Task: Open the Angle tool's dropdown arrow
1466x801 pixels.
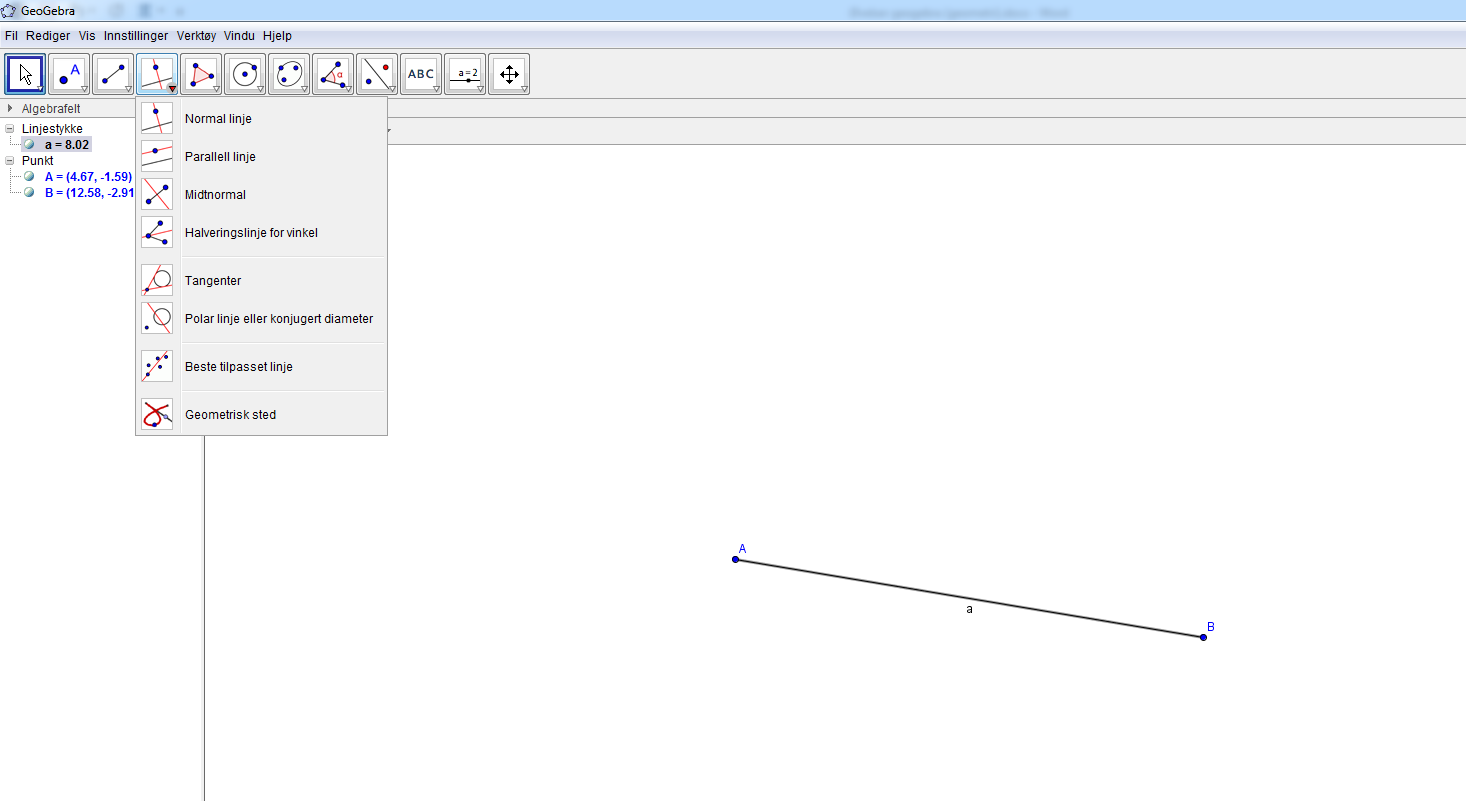Action: [x=348, y=89]
